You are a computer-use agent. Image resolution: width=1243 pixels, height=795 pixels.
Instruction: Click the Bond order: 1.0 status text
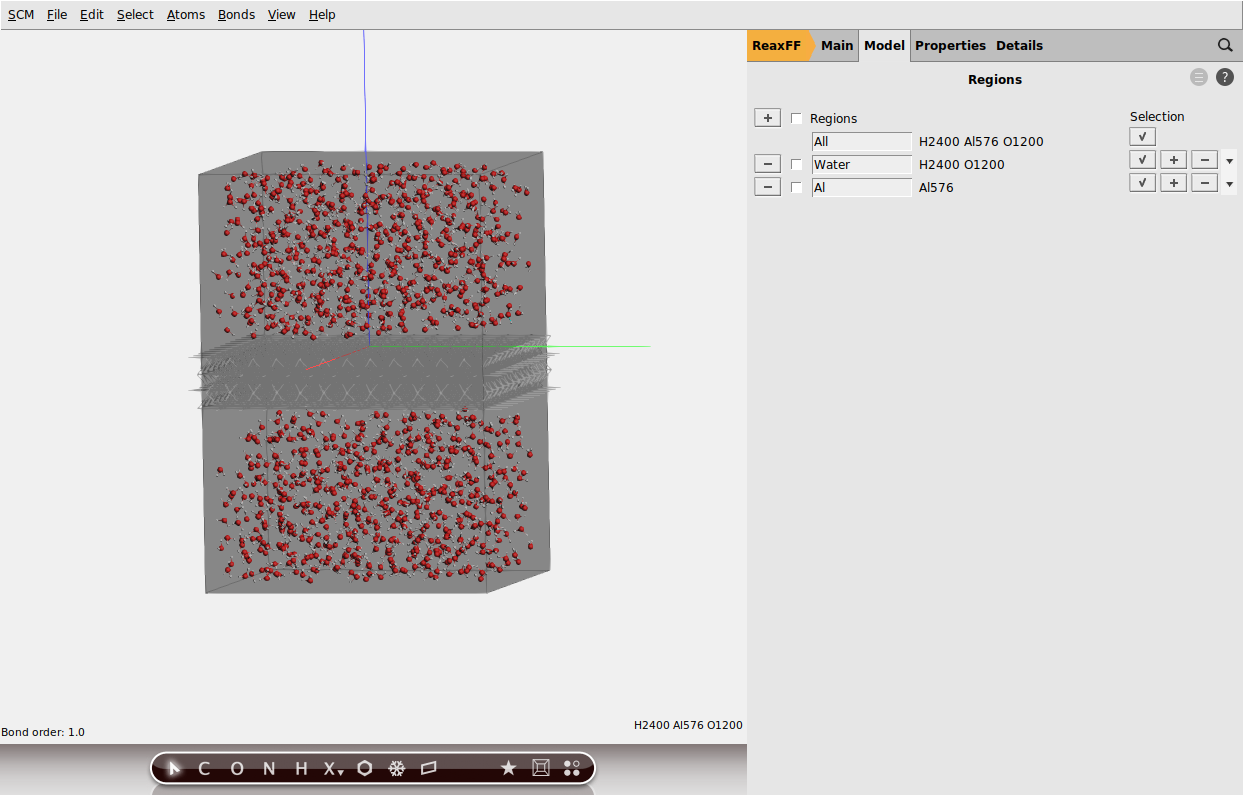pyautogui.click(x=43, y=732)
